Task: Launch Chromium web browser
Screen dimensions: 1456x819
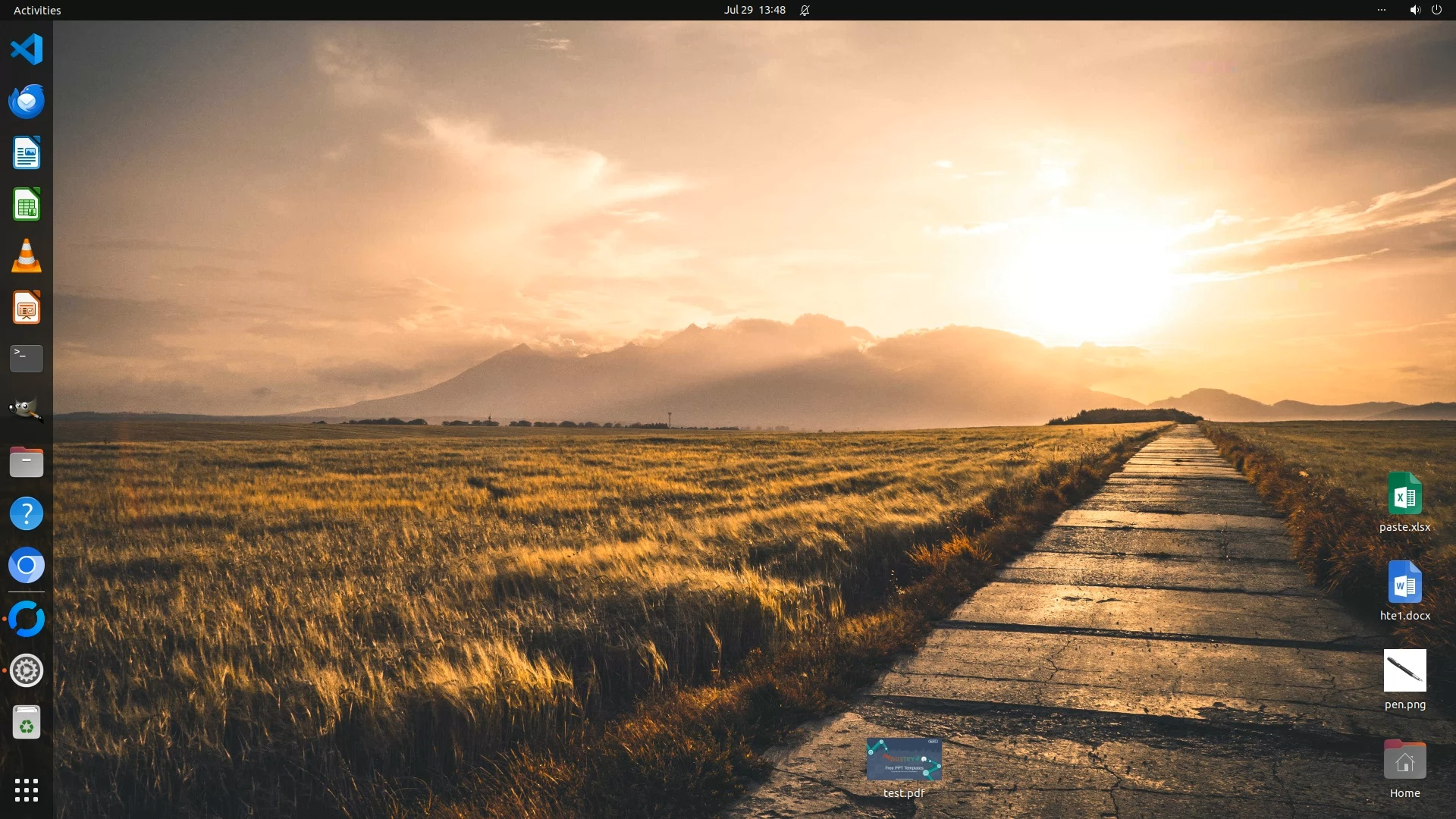Action: click(27, 565)
